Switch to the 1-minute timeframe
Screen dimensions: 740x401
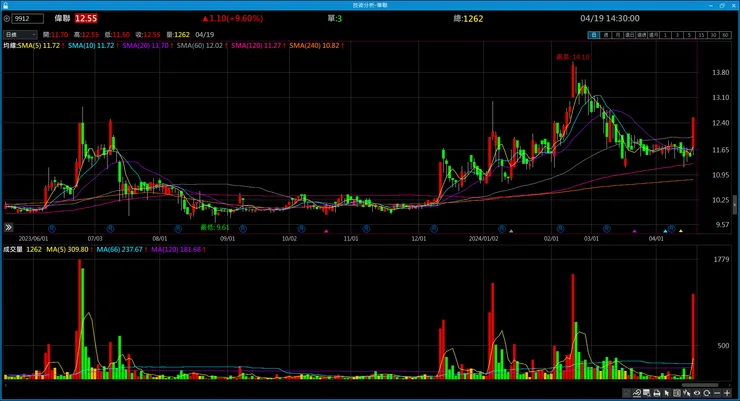(x=665, y=35)
